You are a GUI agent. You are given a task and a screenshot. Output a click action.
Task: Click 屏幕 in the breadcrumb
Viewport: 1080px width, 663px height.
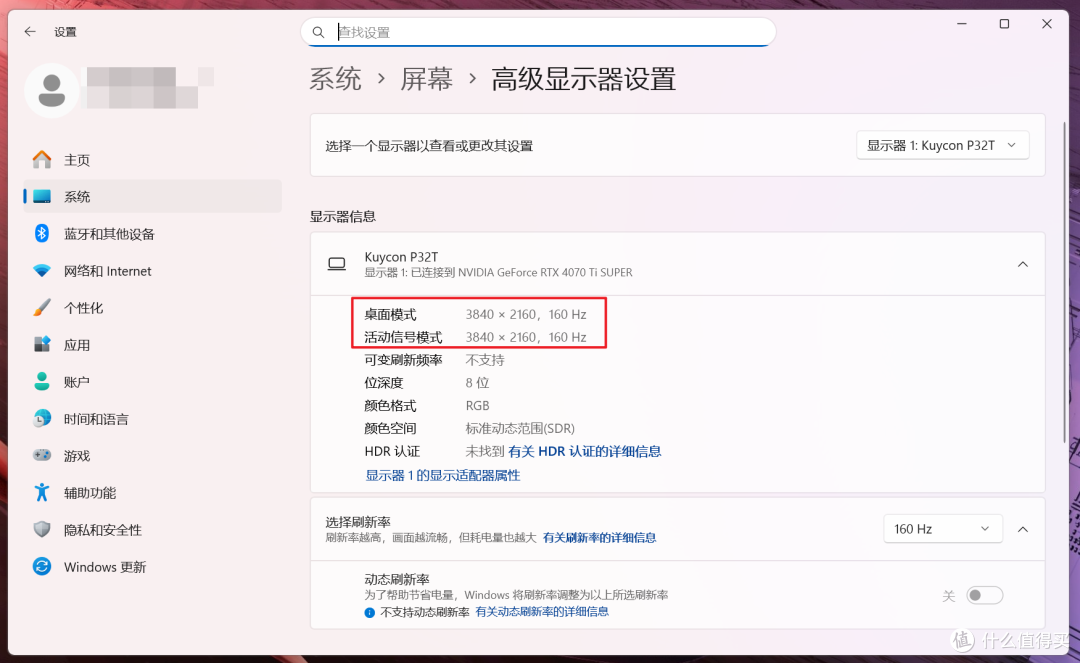point(426,79)
